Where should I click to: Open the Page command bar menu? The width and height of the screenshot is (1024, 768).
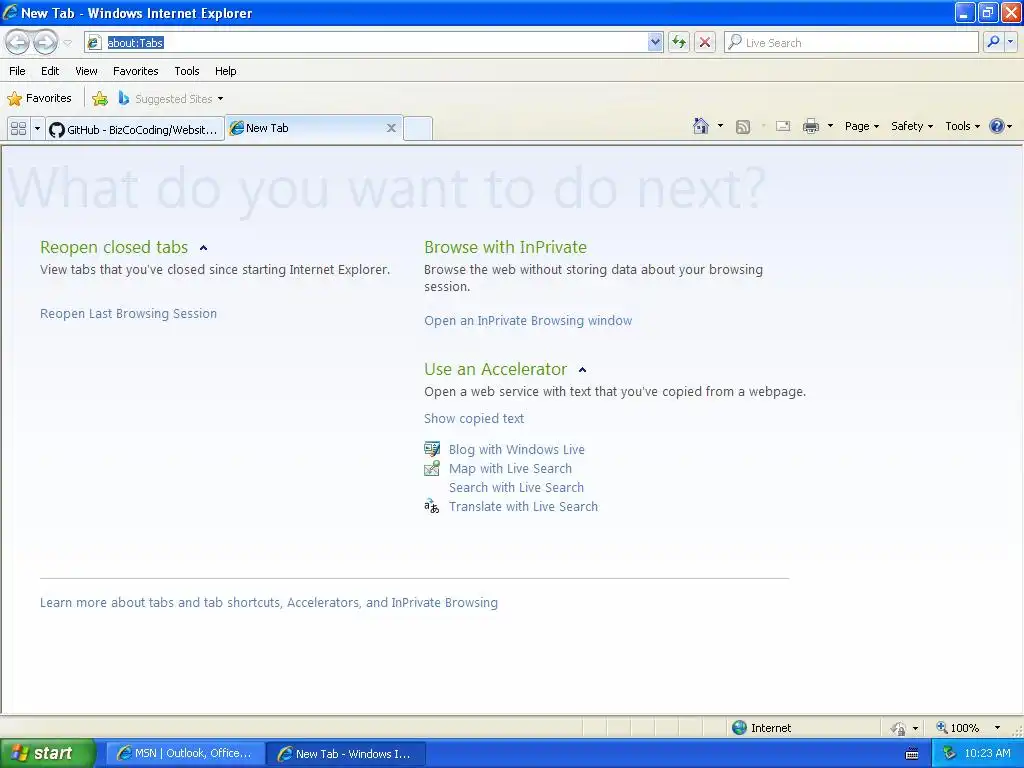coord(861,126)
